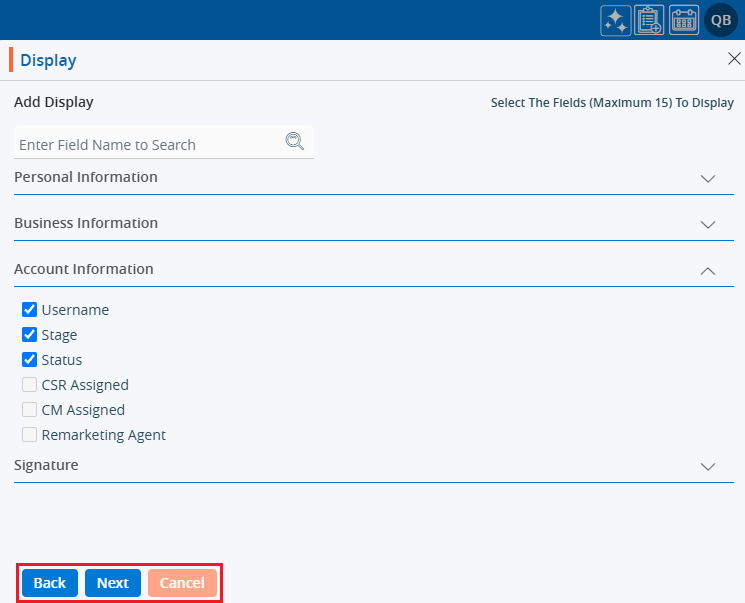Select the Remarketing Agent checkbox

[x=30, y=435]
